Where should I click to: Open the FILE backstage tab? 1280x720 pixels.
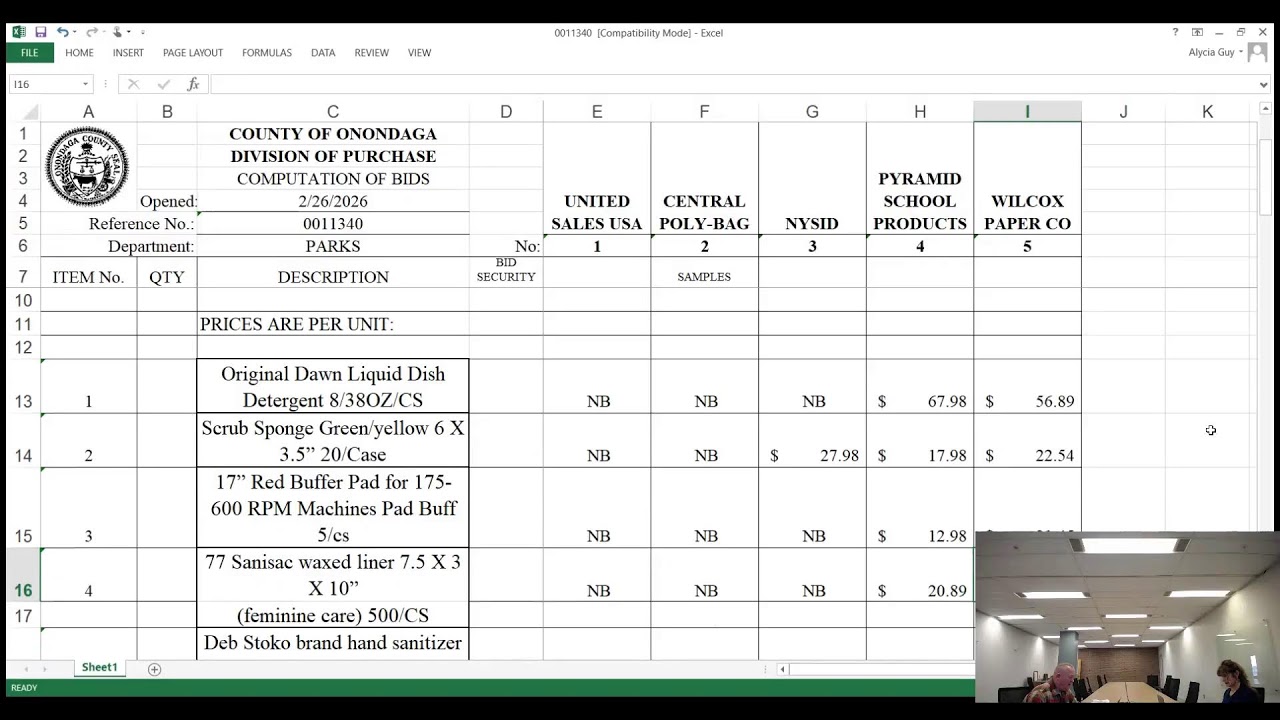click(30, 53)
